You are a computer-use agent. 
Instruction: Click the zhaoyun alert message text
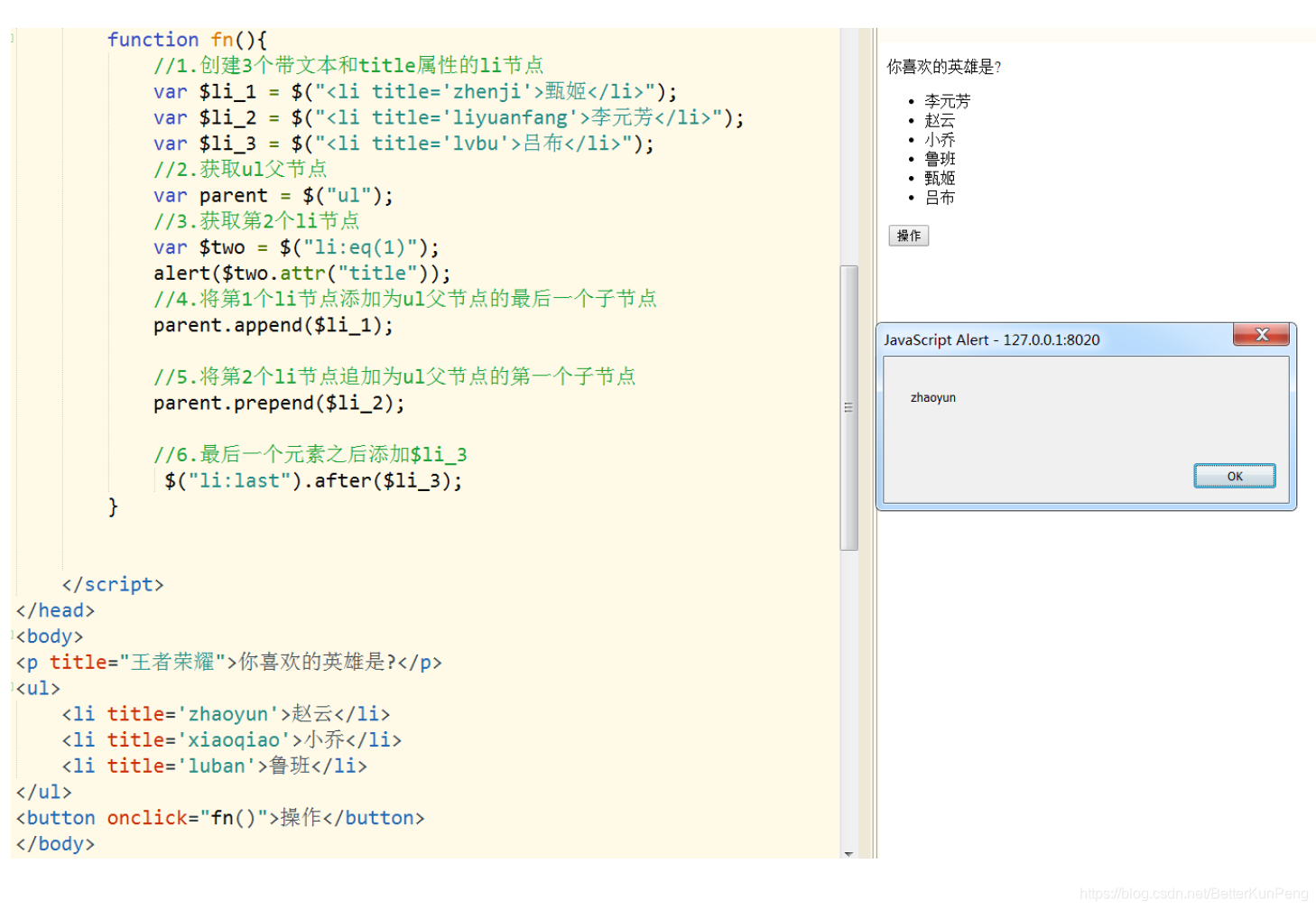(932, 397)
